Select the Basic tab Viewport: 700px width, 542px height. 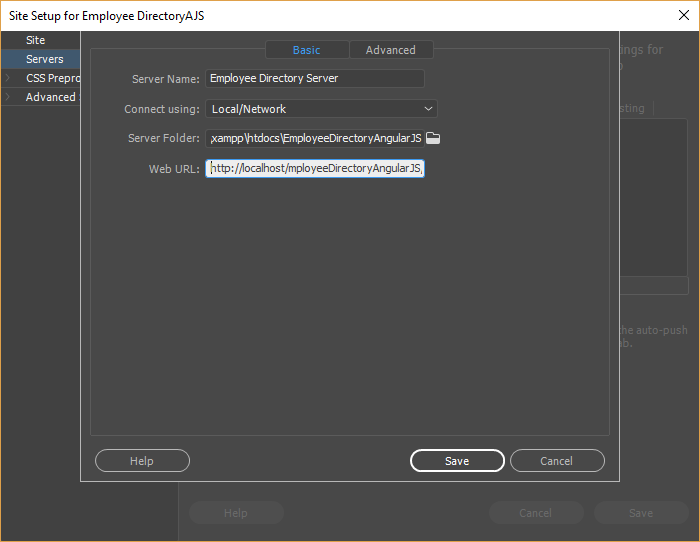coord(307,50)
